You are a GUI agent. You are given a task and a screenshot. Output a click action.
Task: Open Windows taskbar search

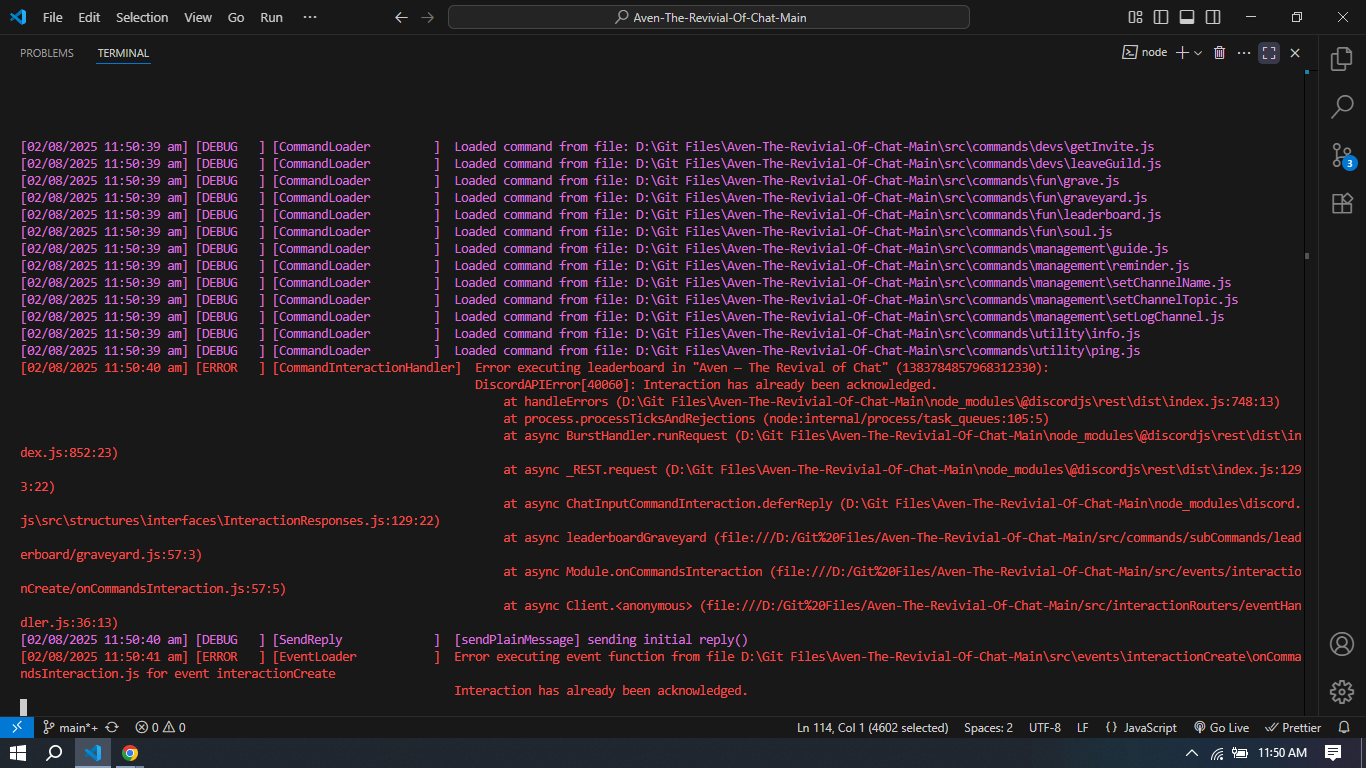(x=55, y=753)
